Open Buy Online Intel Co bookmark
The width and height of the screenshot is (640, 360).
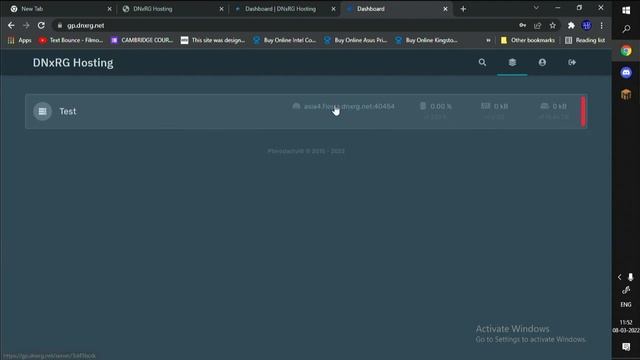click(284, 40)
